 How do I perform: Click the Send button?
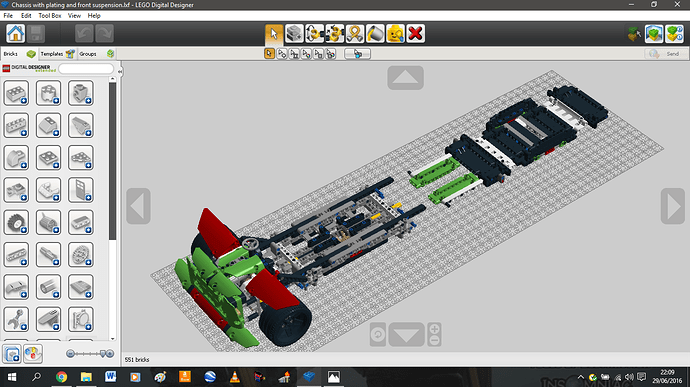[664, 54]
